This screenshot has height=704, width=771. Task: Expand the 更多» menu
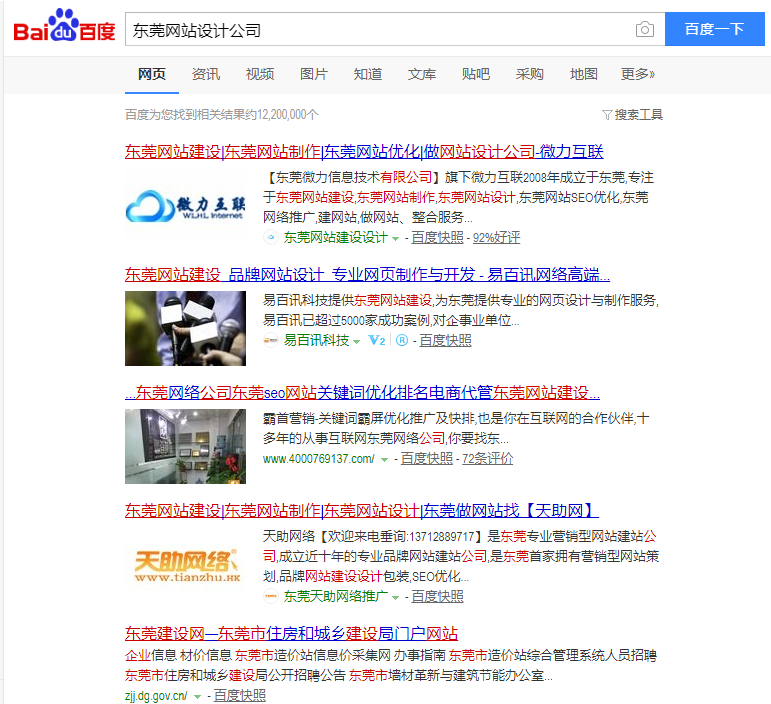638,74
